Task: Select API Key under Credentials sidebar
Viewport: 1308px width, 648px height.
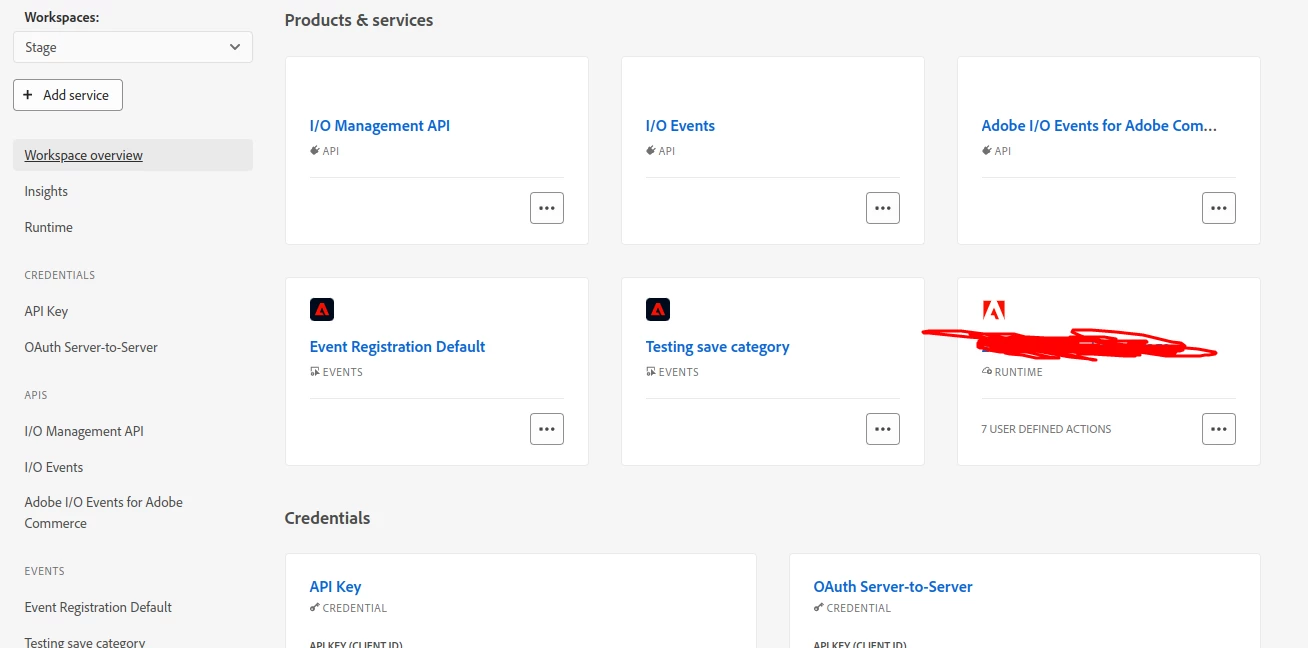Action: (46, 311)
